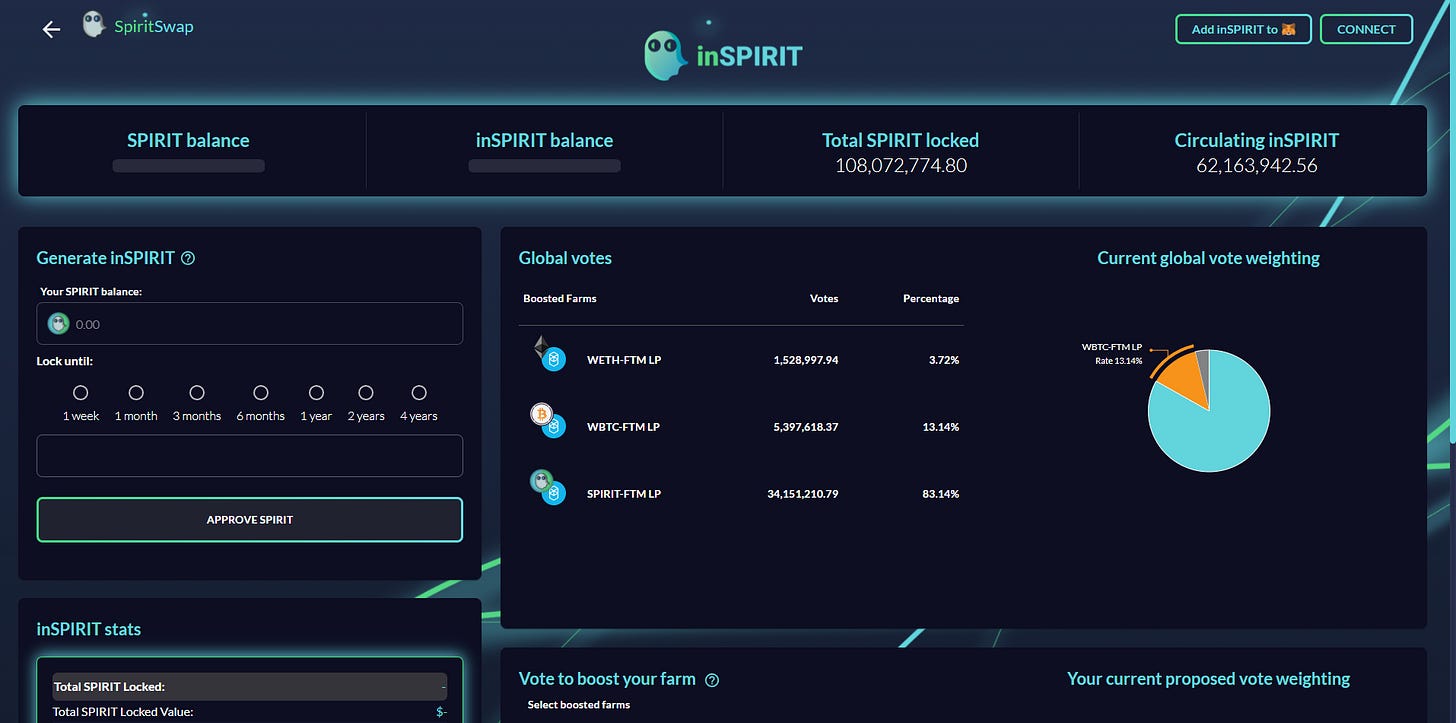
Task: Click the back arrow icon
Action: [x=51, y=29]
